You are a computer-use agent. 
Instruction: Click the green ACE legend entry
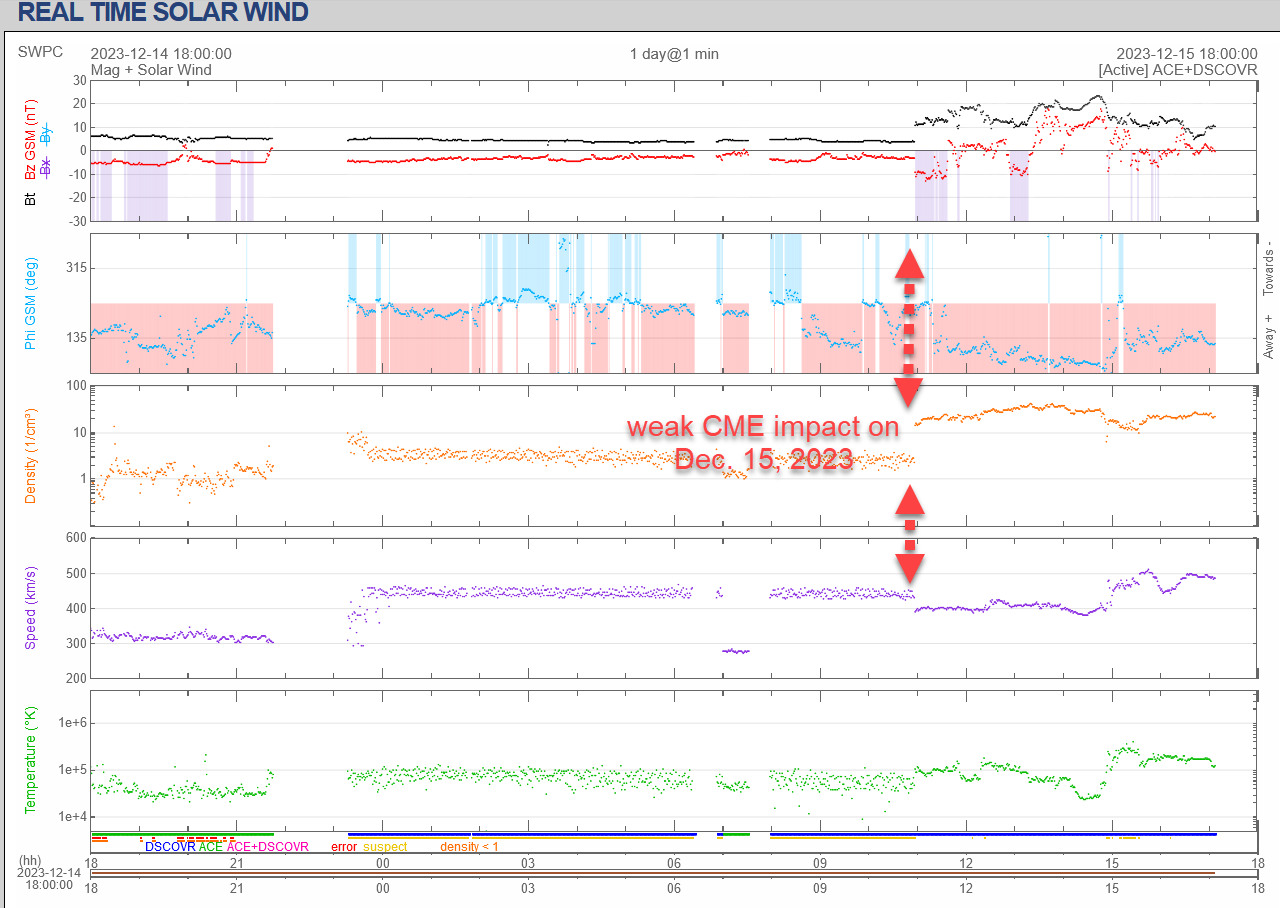(x=211, y=847)
